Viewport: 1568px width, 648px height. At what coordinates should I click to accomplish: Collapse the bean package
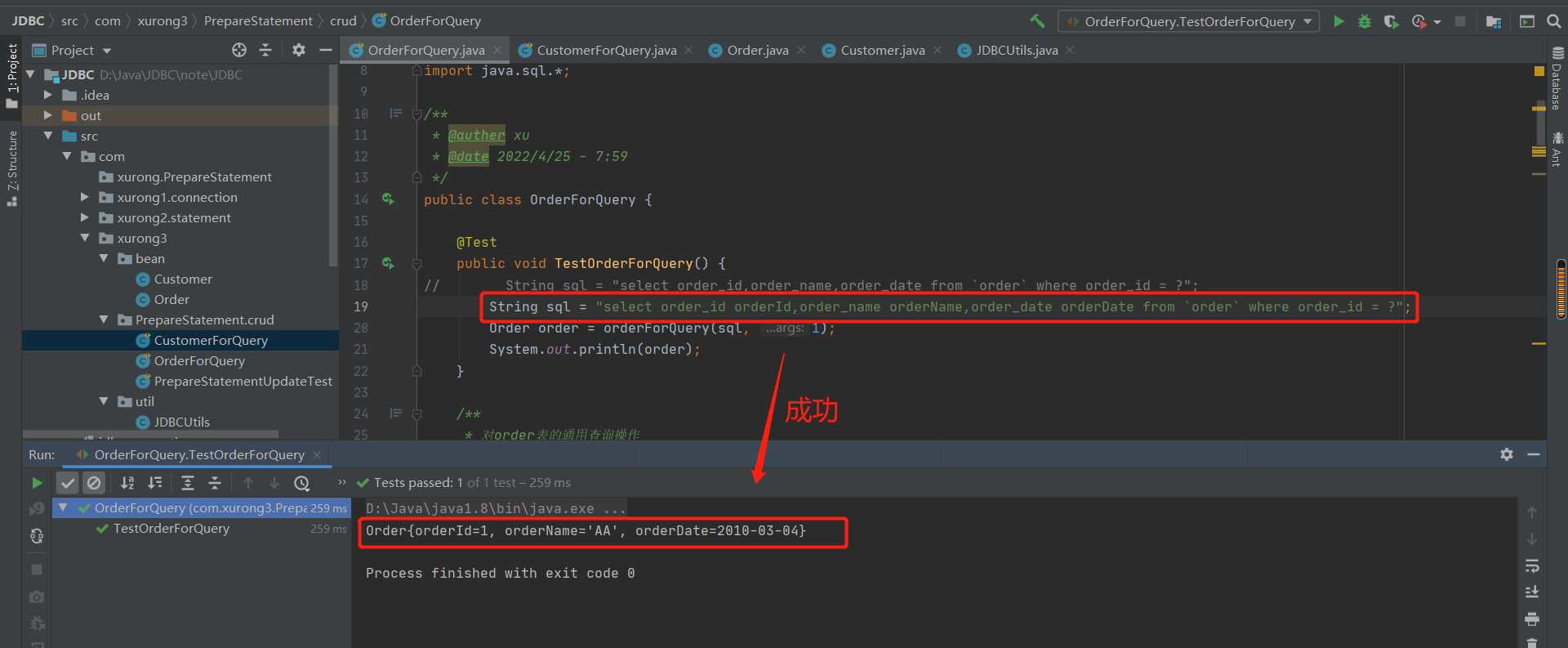tap(104, 258)
